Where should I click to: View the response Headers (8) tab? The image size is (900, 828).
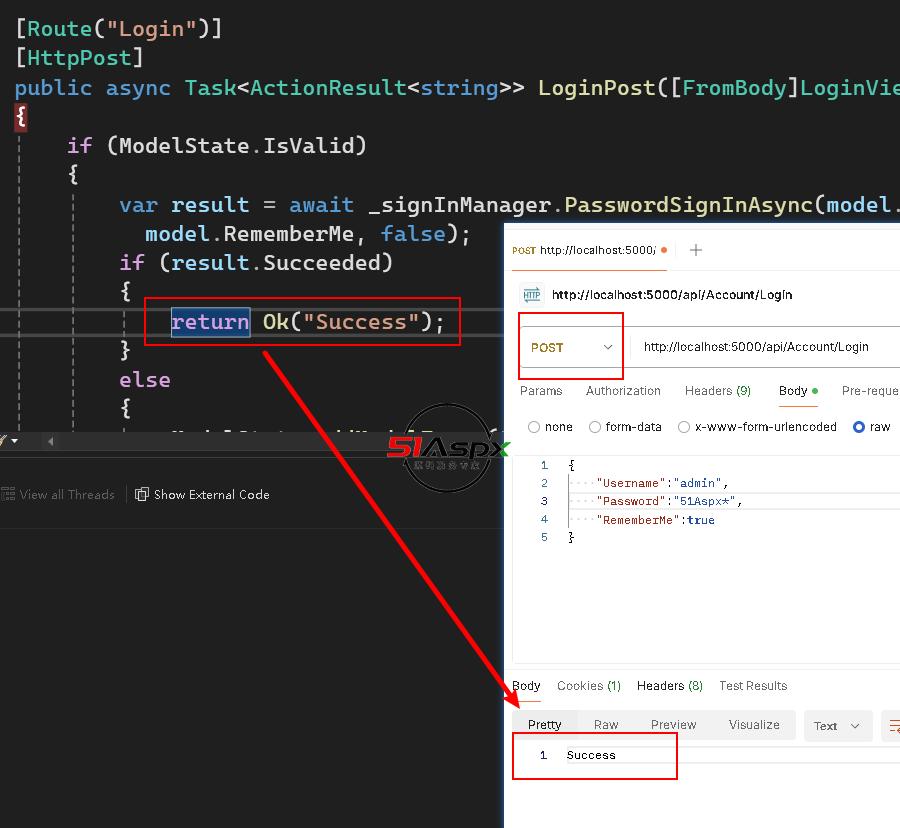(670, 686)
